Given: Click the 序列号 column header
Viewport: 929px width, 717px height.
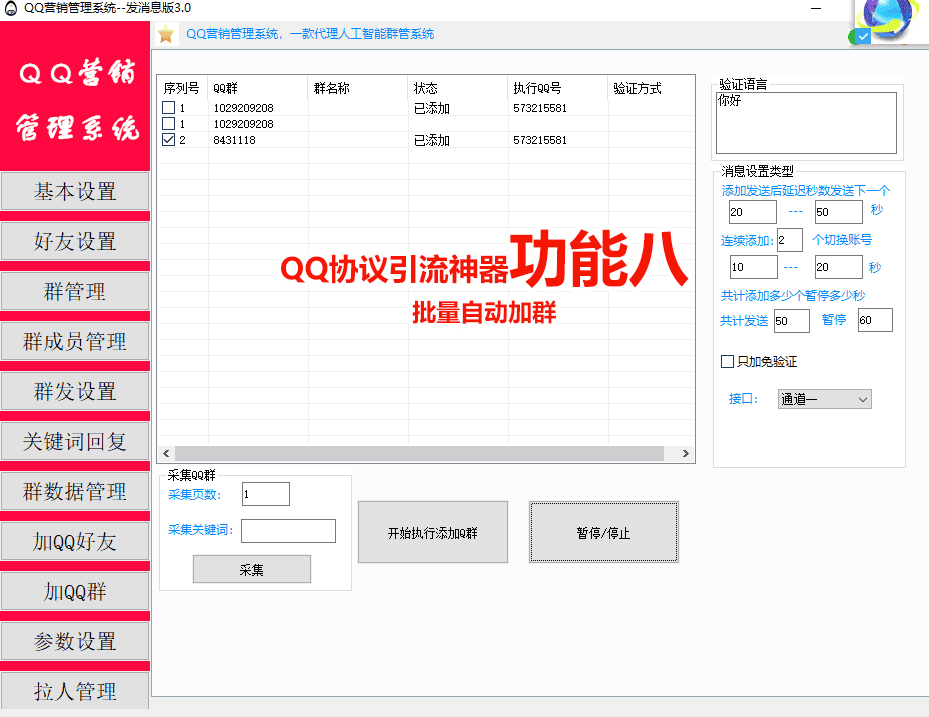Looking at the screenshot, I should pyautogui.click(x=181, y=88).
